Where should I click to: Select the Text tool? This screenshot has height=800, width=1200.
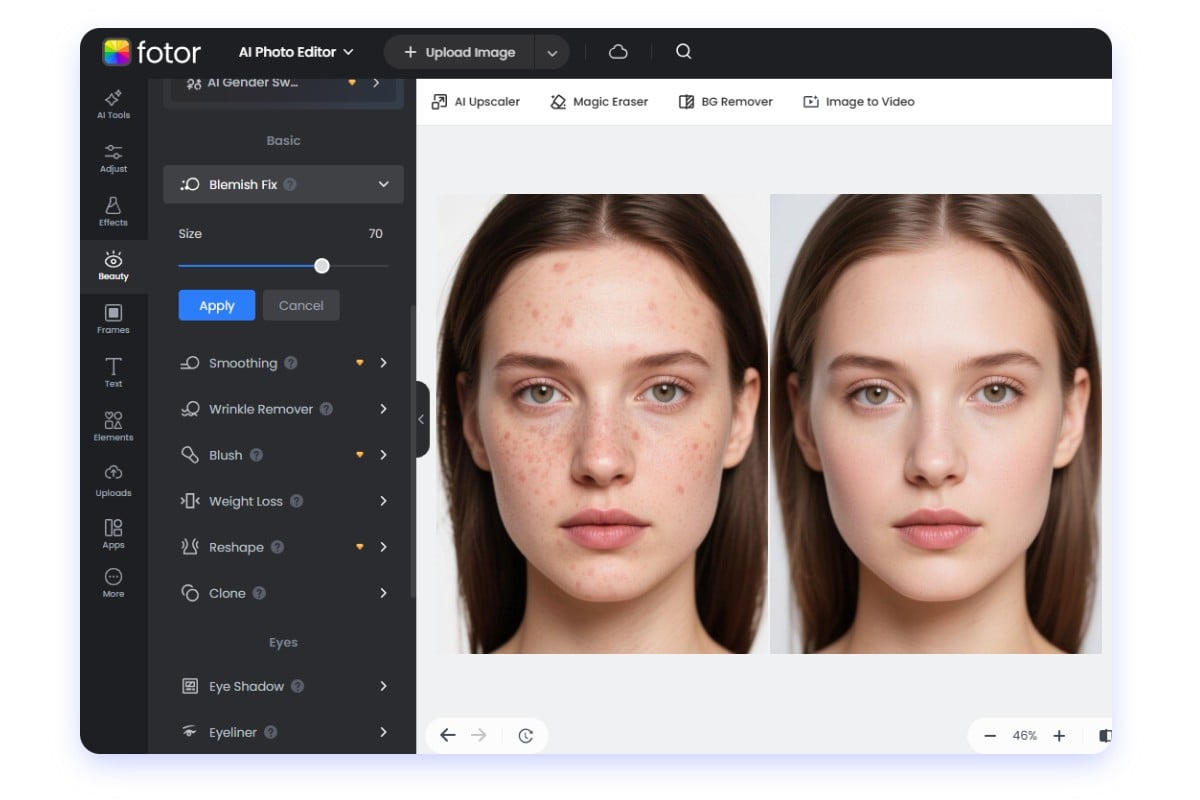tap(113, 372)
